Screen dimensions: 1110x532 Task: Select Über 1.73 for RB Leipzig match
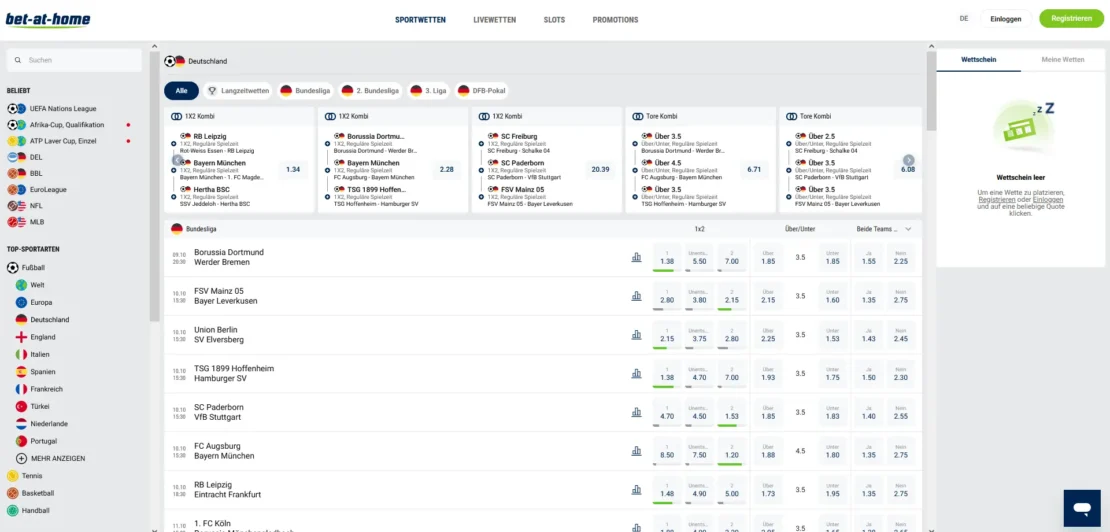768,490
